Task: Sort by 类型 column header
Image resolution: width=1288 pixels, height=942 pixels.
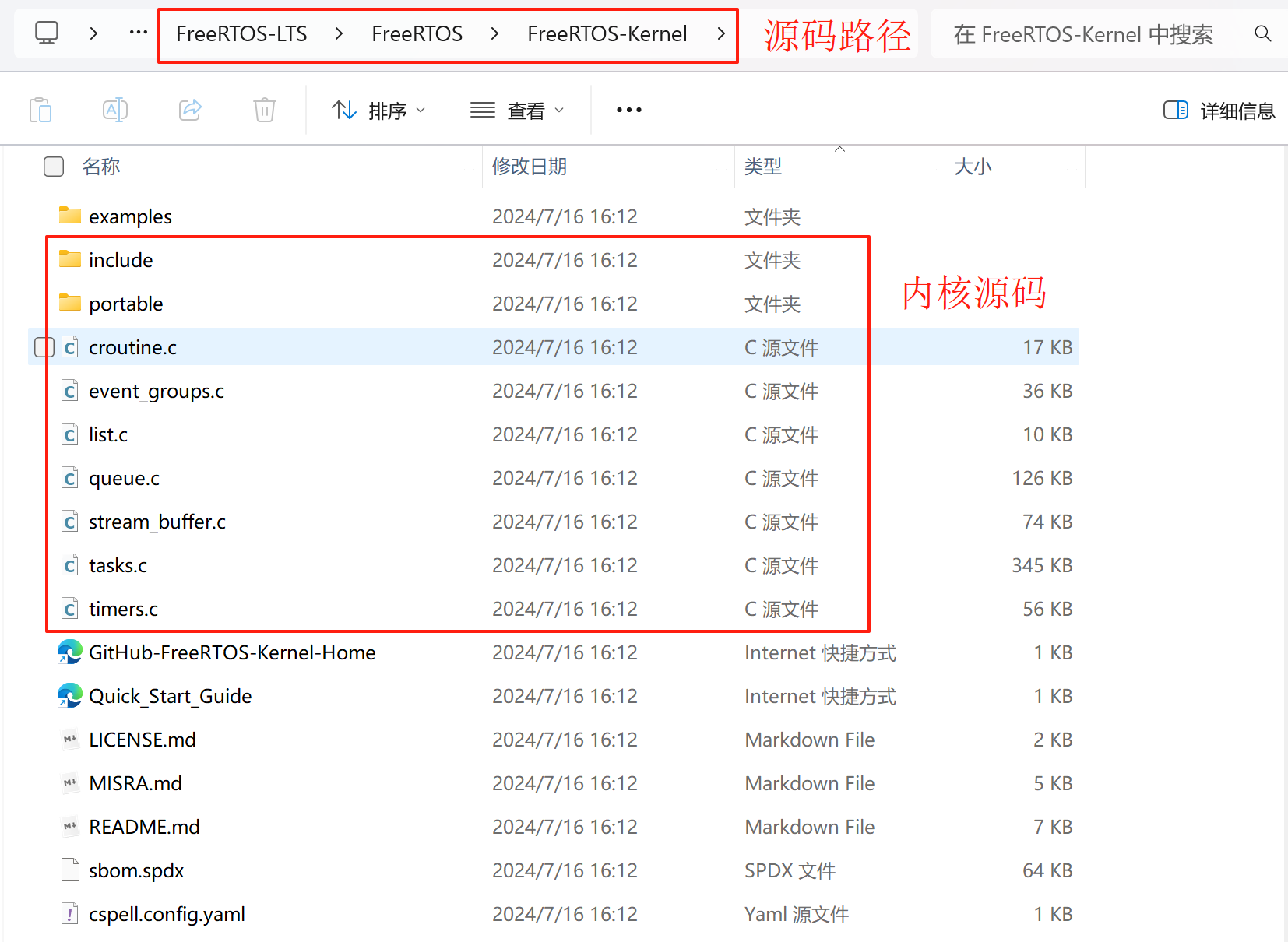Action: pos(763,167)
